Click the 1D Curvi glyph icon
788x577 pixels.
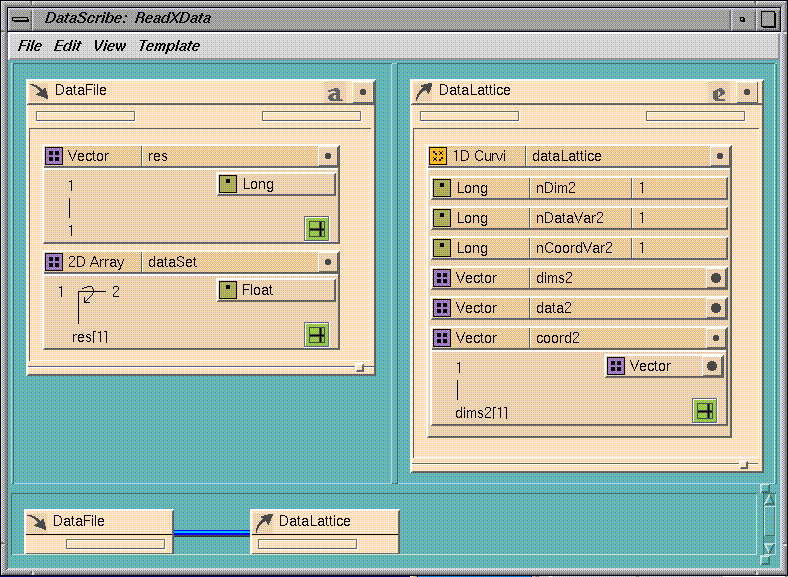pyautogui.click(x=439, y=156)
